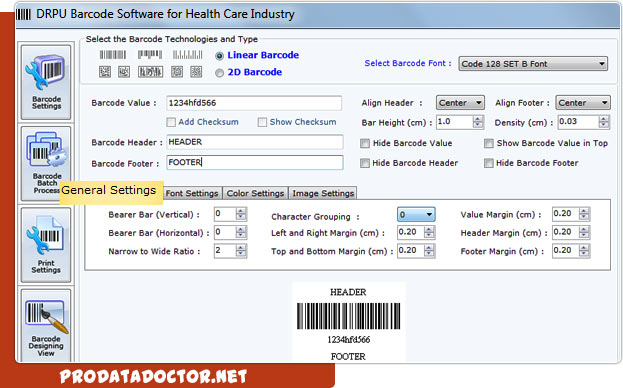Open the Align Footer dropdown

coord(582,103)
